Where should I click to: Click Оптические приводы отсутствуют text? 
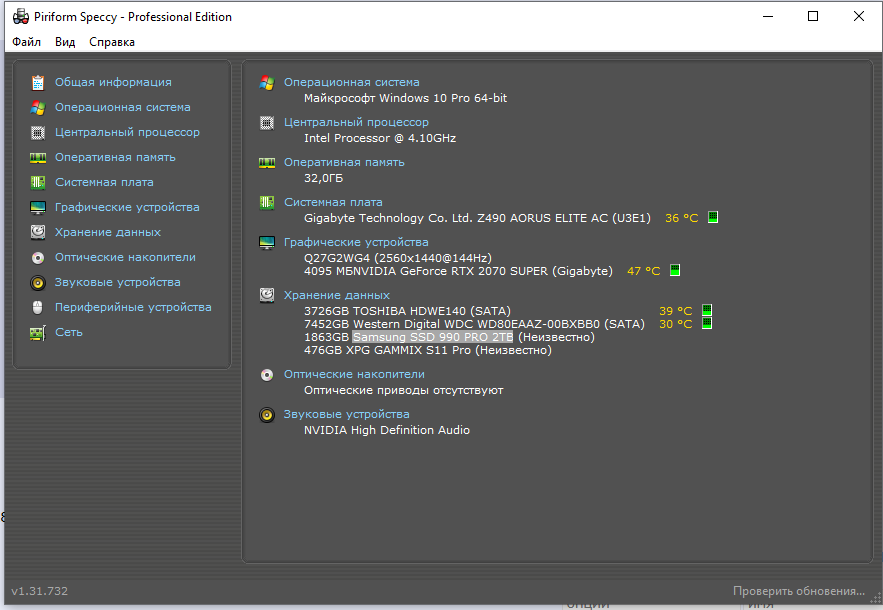404,390
